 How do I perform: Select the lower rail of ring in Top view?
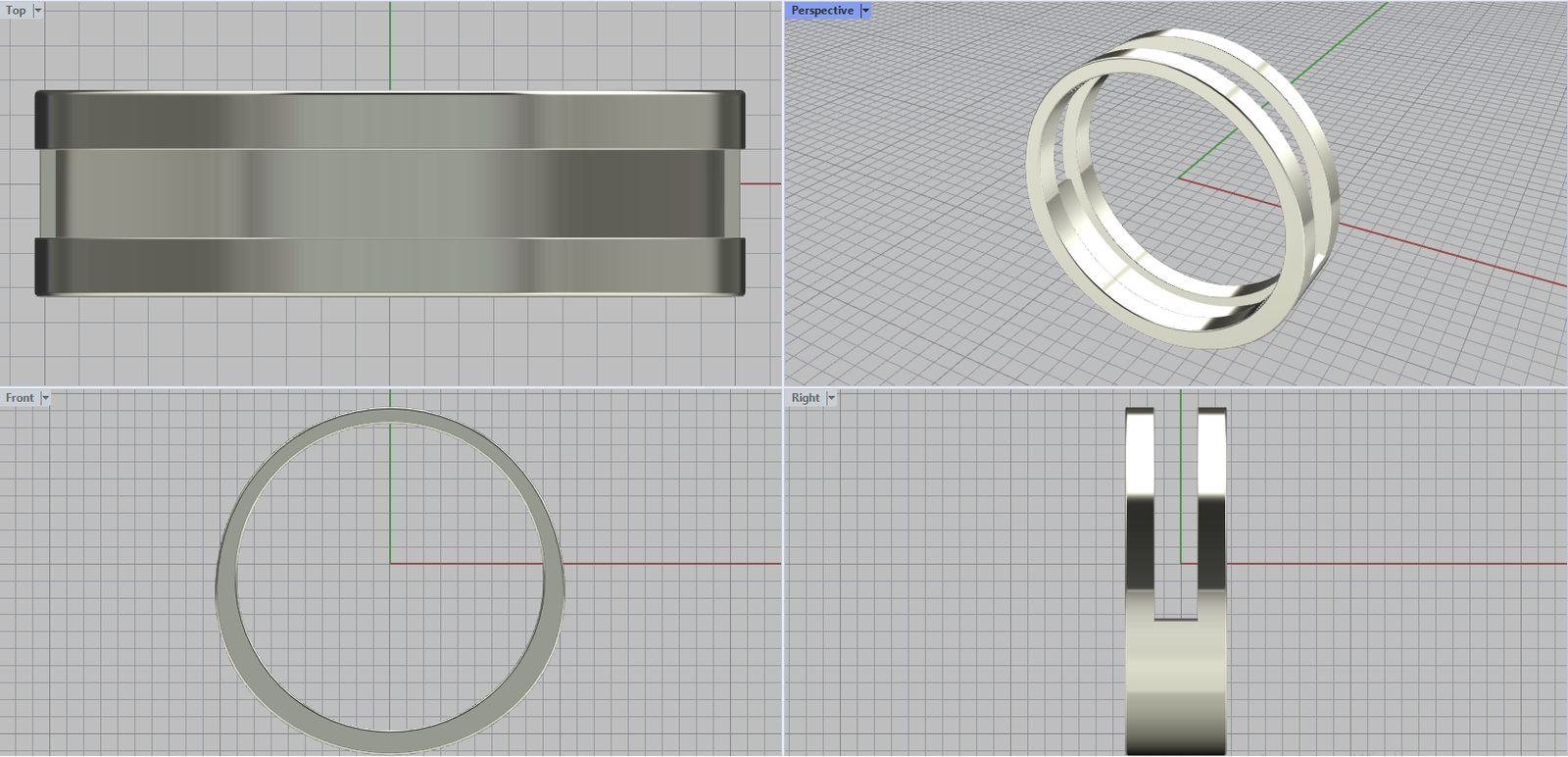tap(390, 266)
